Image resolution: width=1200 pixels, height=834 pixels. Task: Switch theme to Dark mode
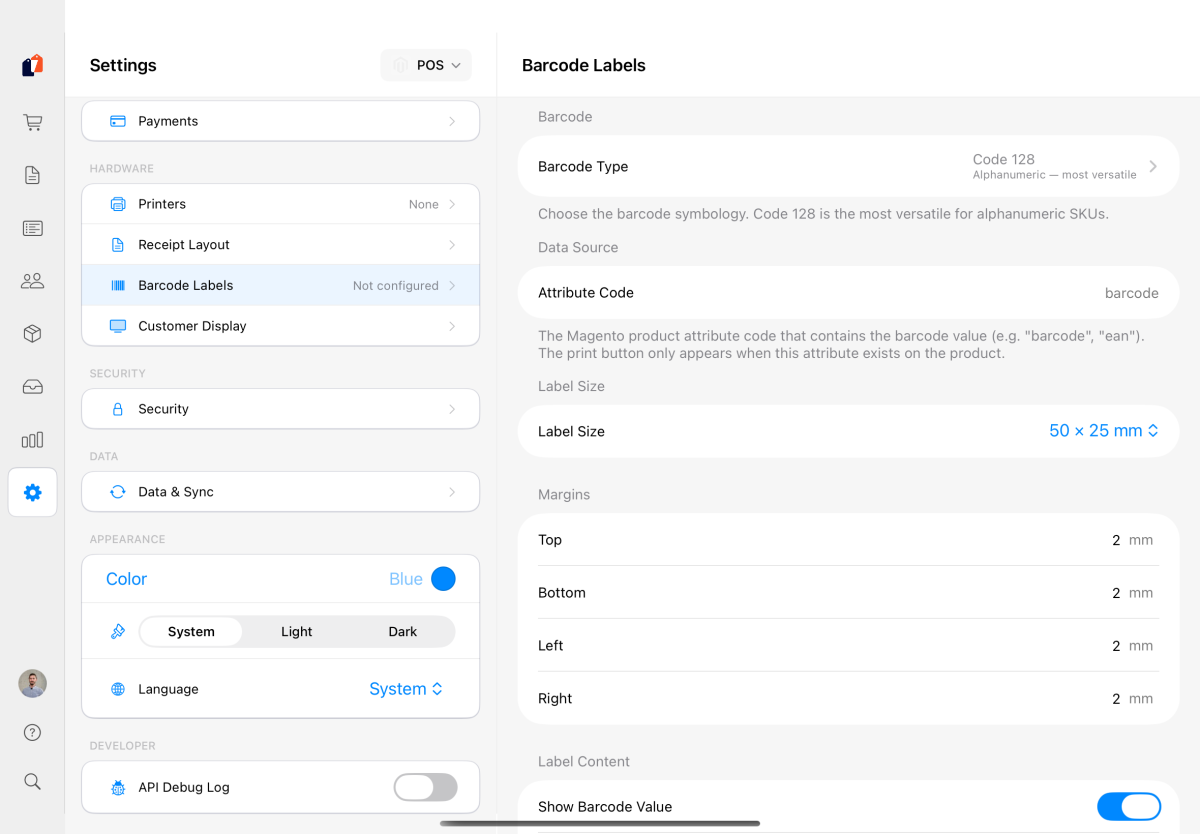tap(402, 631)
